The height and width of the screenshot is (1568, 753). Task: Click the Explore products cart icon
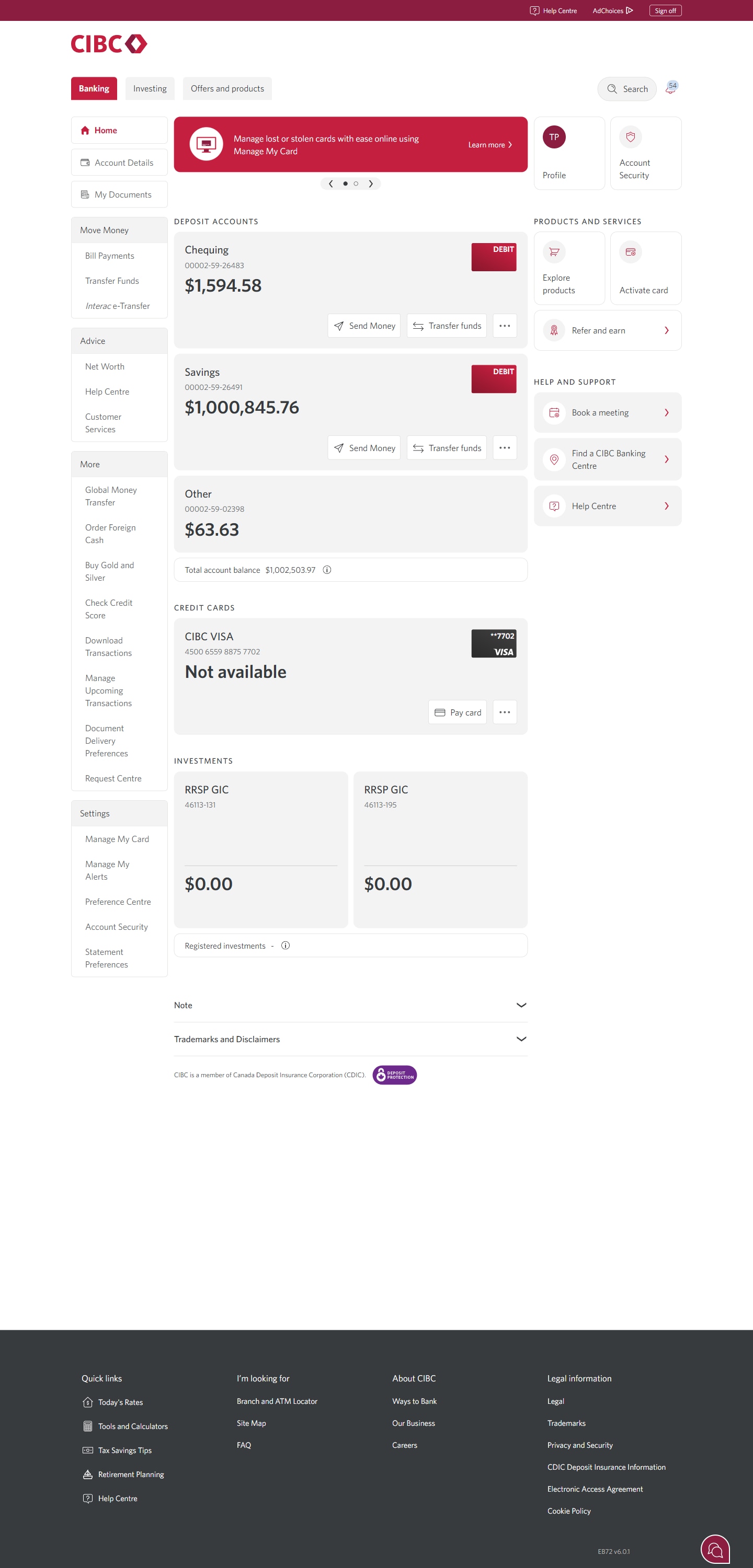tap(554, 252)
